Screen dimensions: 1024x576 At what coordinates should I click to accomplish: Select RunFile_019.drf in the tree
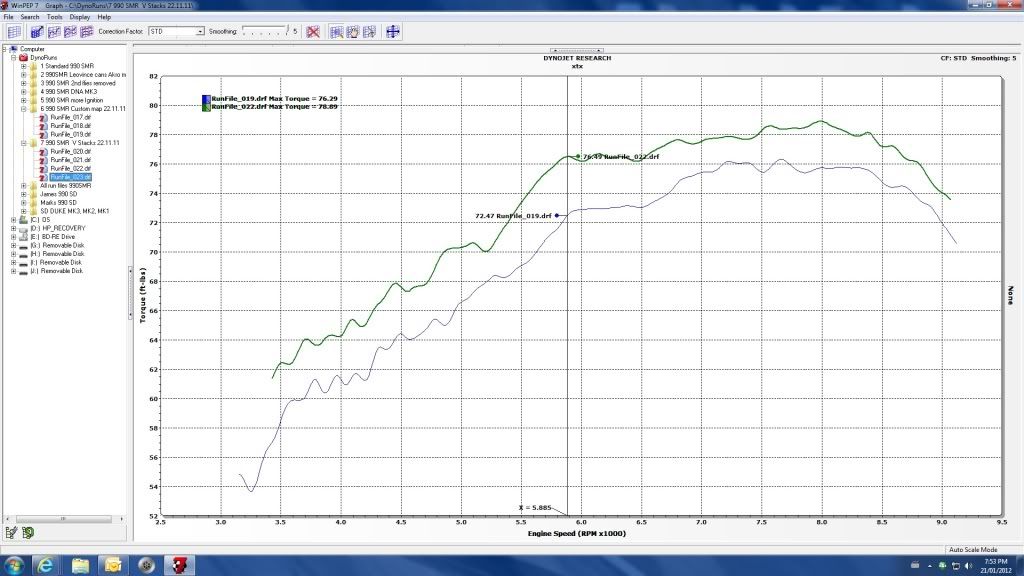click(x=70, y=134)
